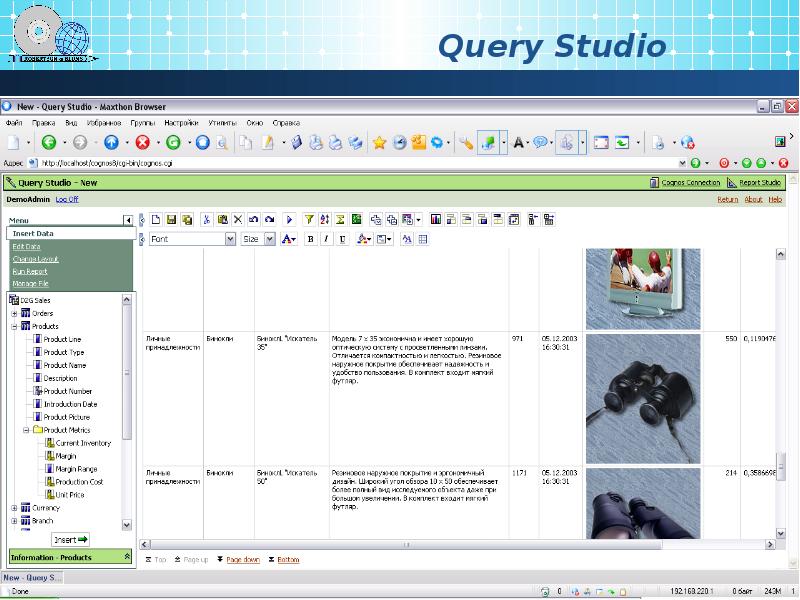The width and height of the screenshot is (800, 600).
Task: Open the Size dropdown
Action: [269, 239]
